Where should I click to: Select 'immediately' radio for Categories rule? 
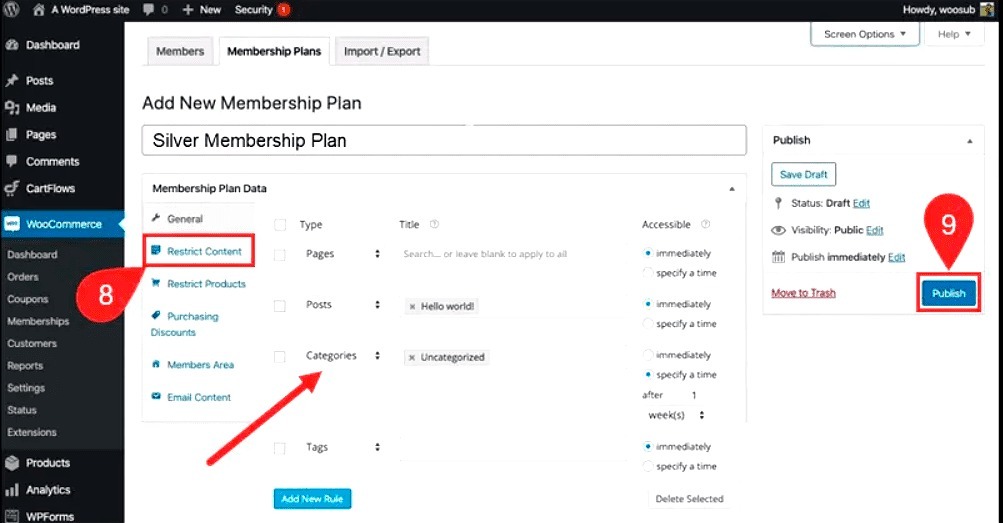pos(648,355)
